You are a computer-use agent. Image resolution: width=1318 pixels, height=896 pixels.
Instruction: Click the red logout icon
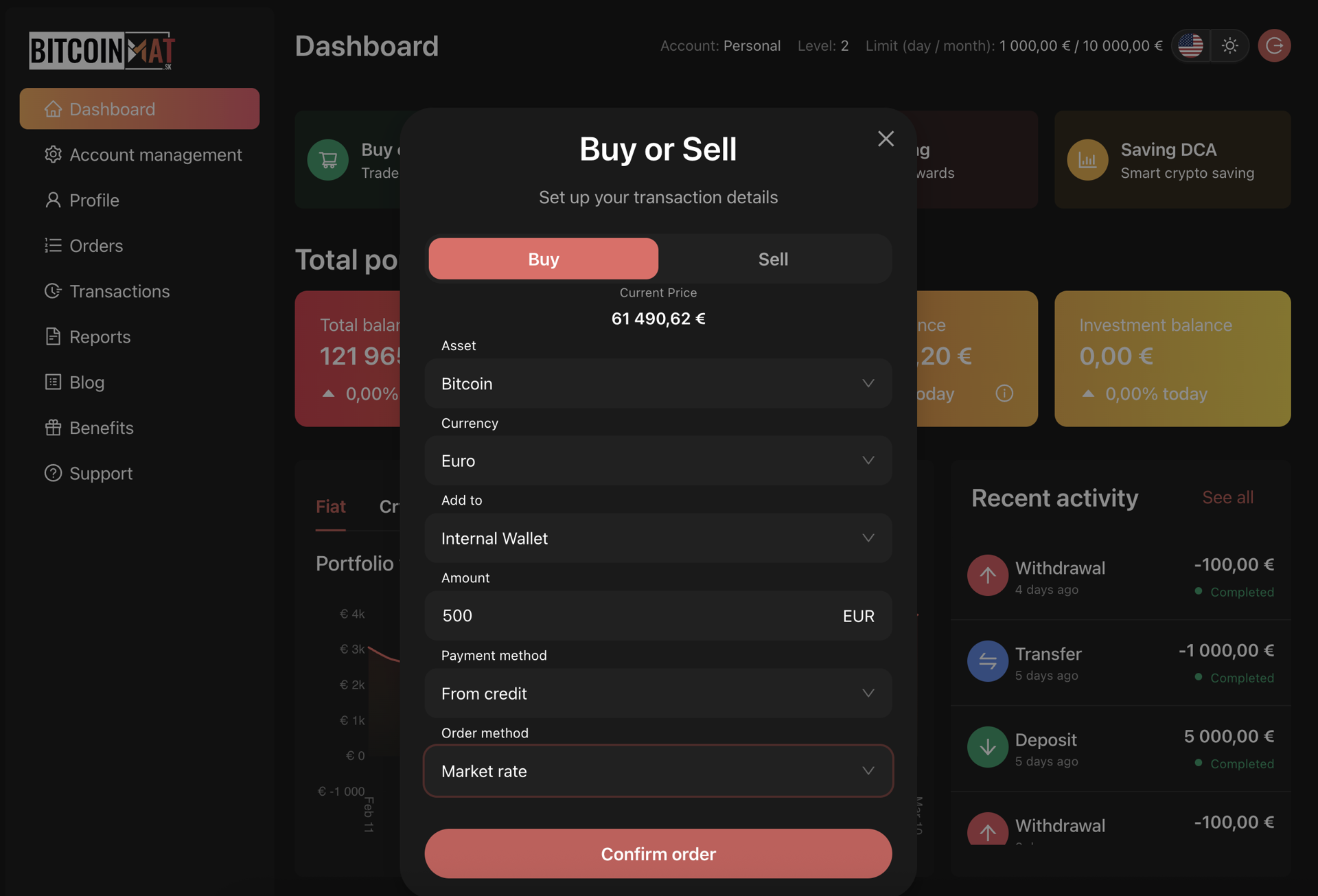[x=1274, y=46]
